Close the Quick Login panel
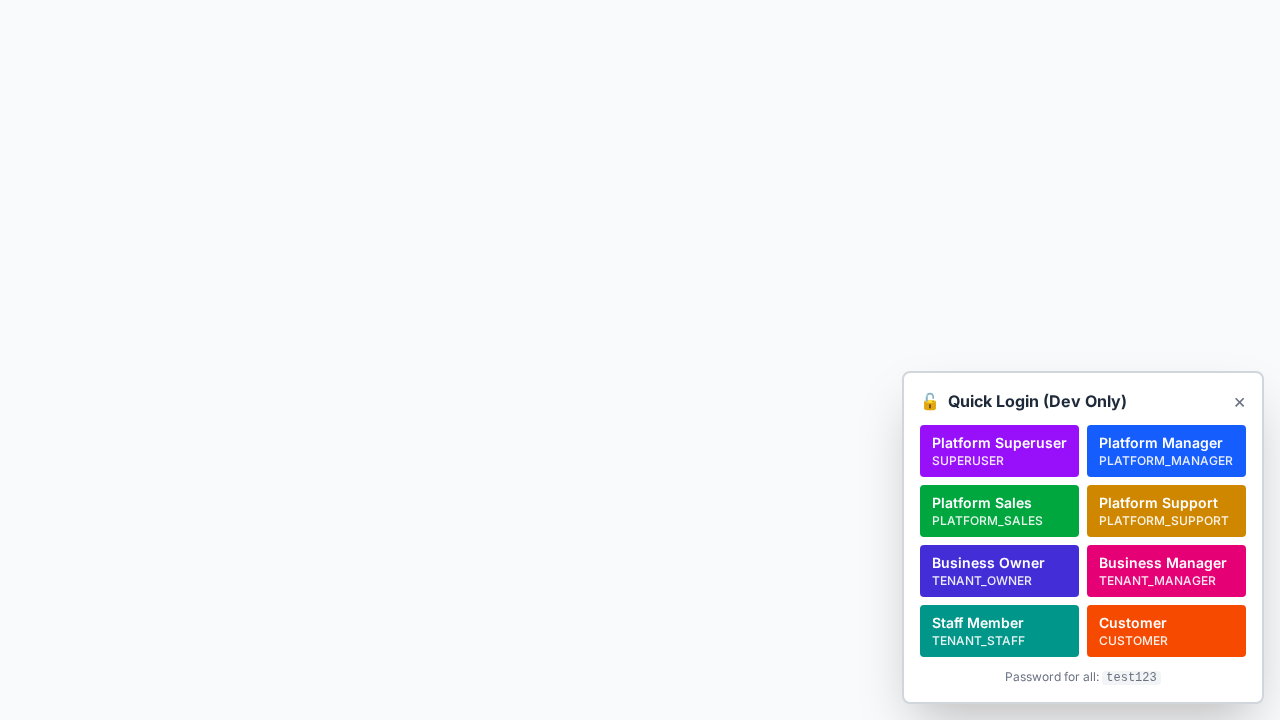This screenshot has height=720, width=1280. [x=1239, y=402]
